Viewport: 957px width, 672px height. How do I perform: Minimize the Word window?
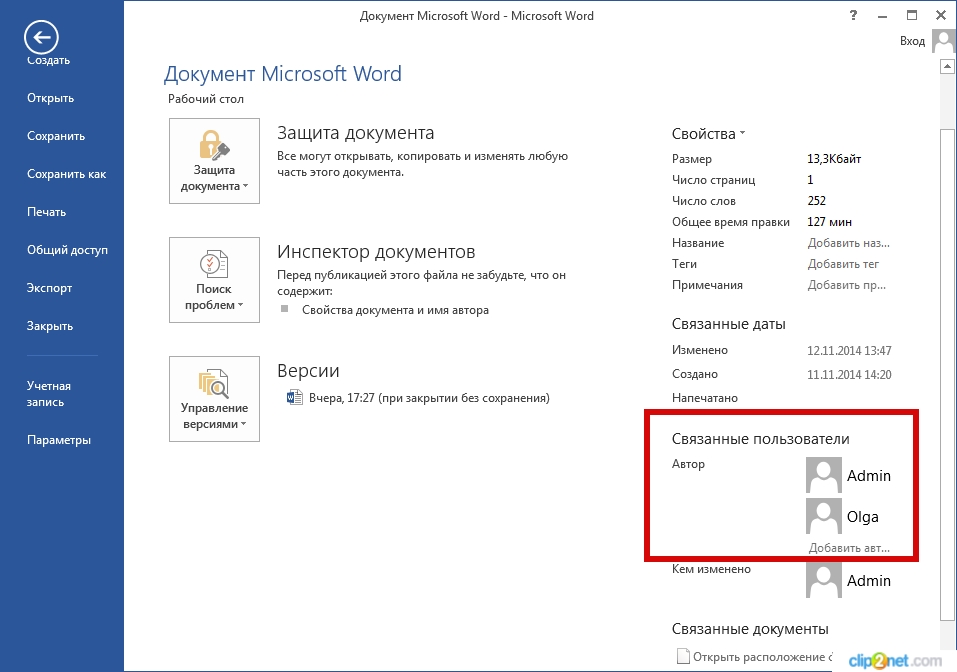point(882,16)
